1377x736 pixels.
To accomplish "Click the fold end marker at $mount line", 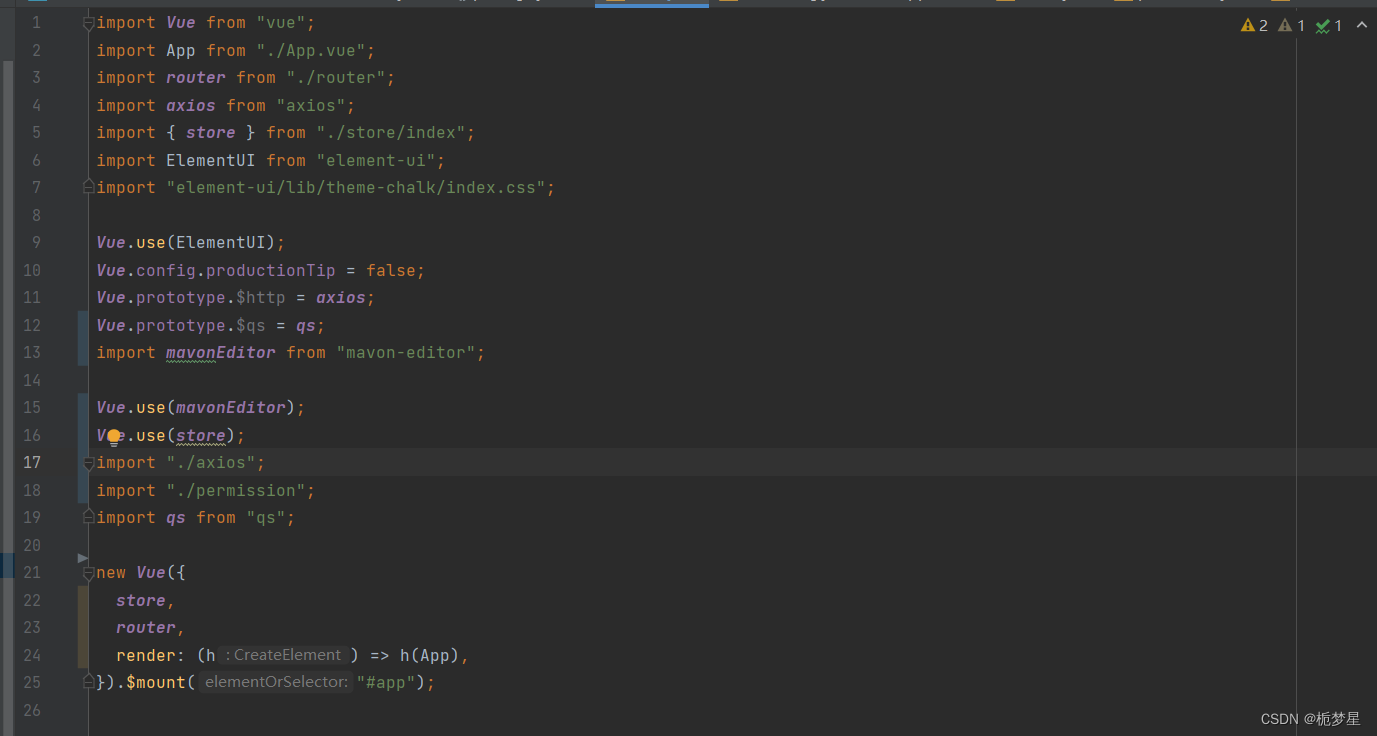I will pos(88,682).
